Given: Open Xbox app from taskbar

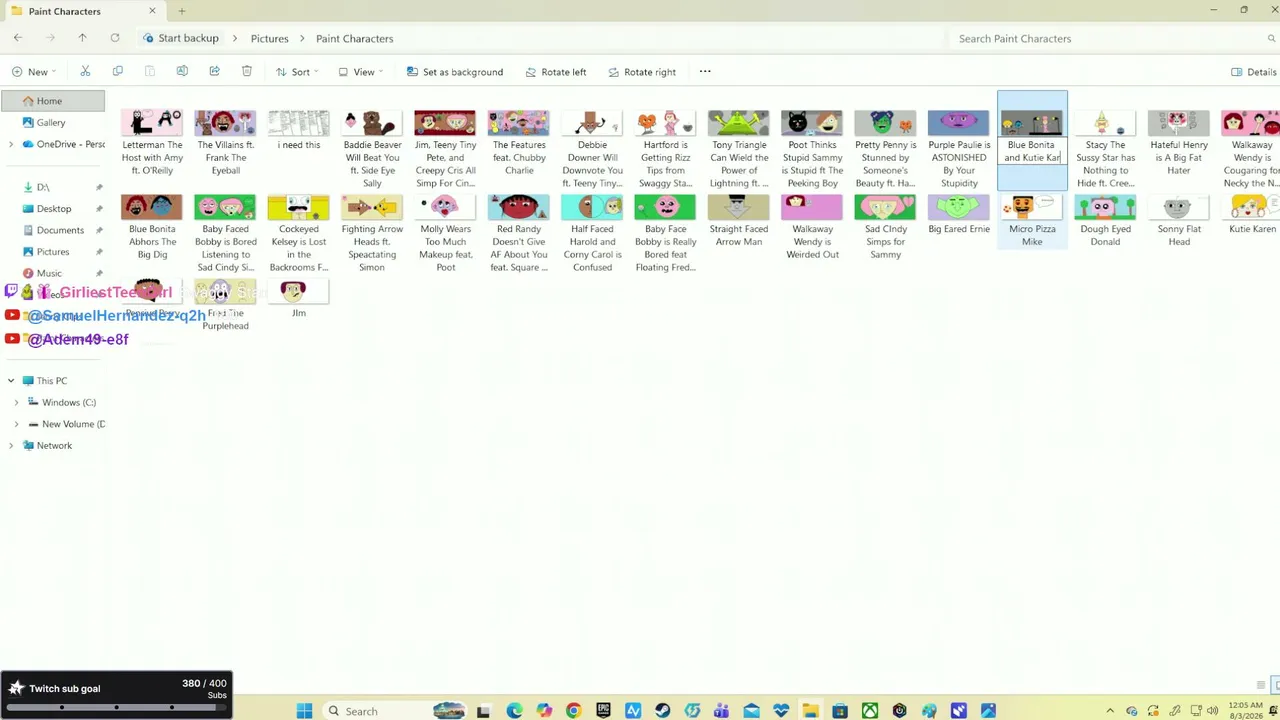Looking at the screenshot, I should [870, 711].
